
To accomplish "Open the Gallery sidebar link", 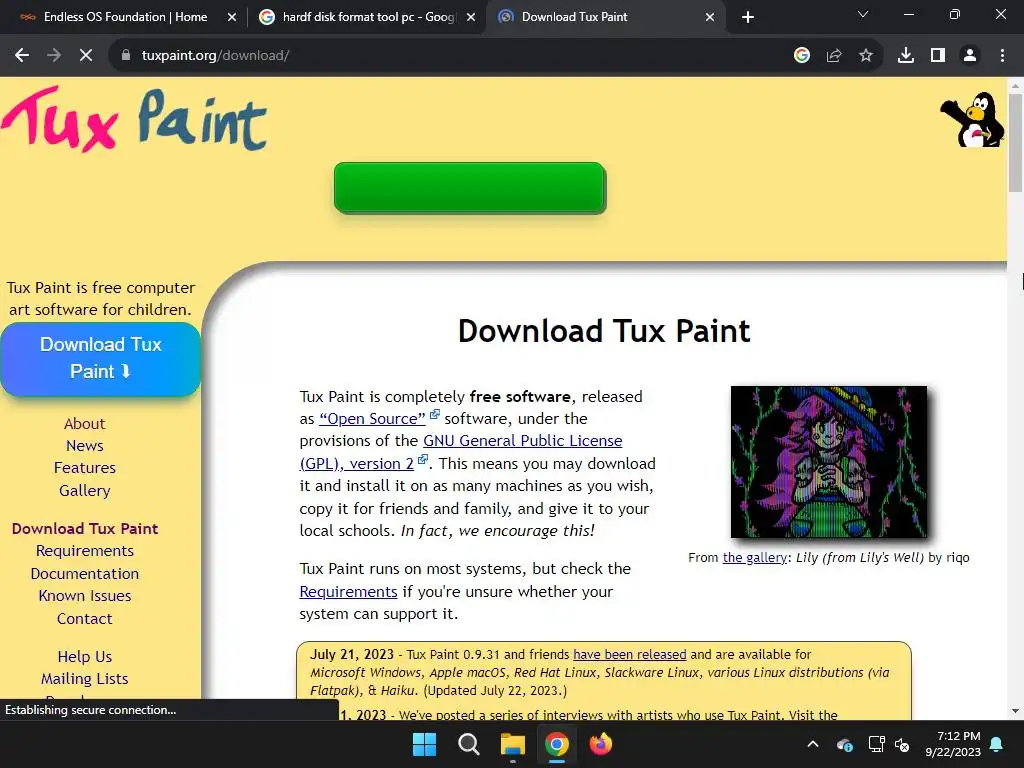I will [84, 490].
